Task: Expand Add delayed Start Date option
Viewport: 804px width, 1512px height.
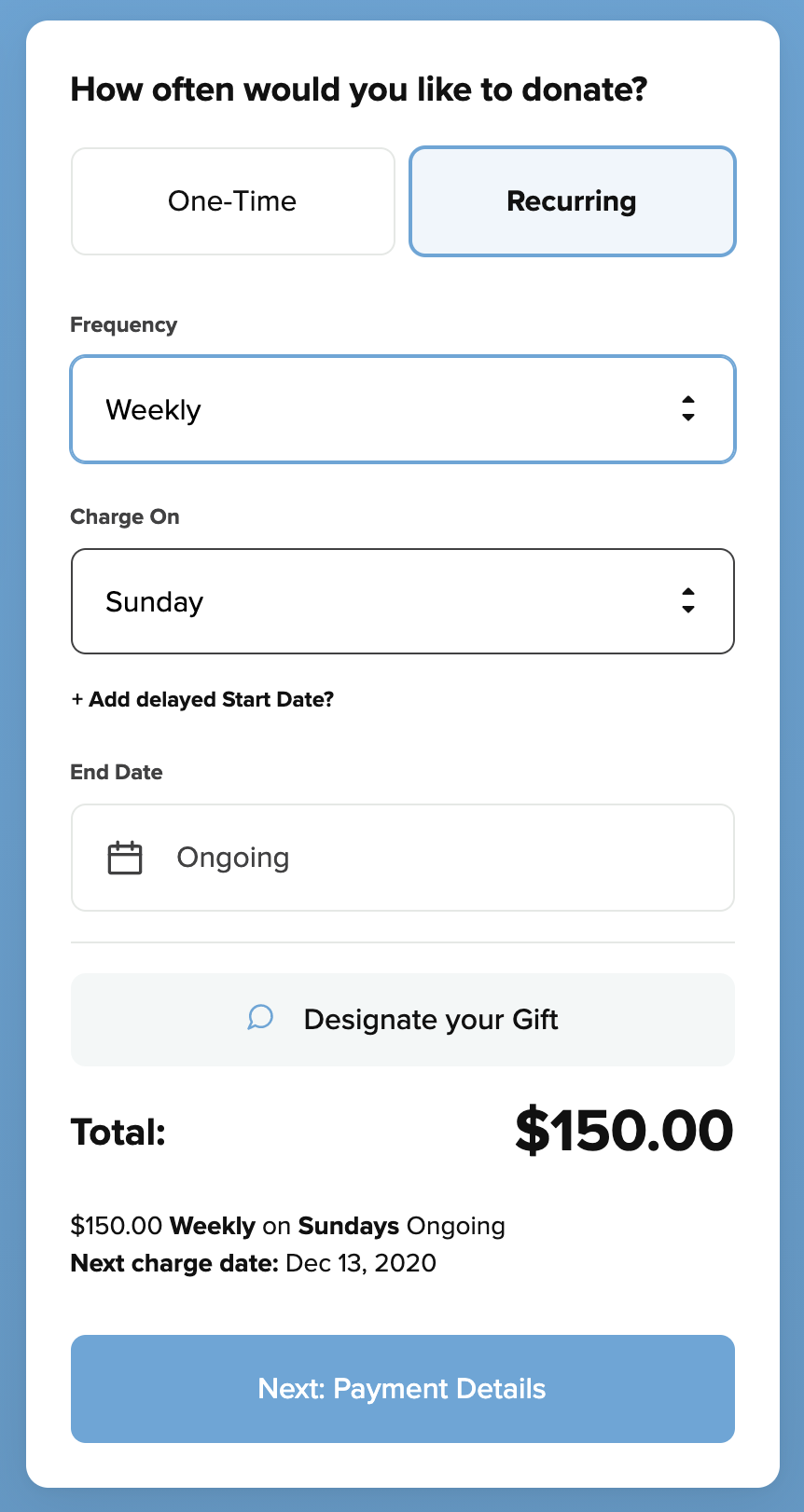Action: (211, 699)
